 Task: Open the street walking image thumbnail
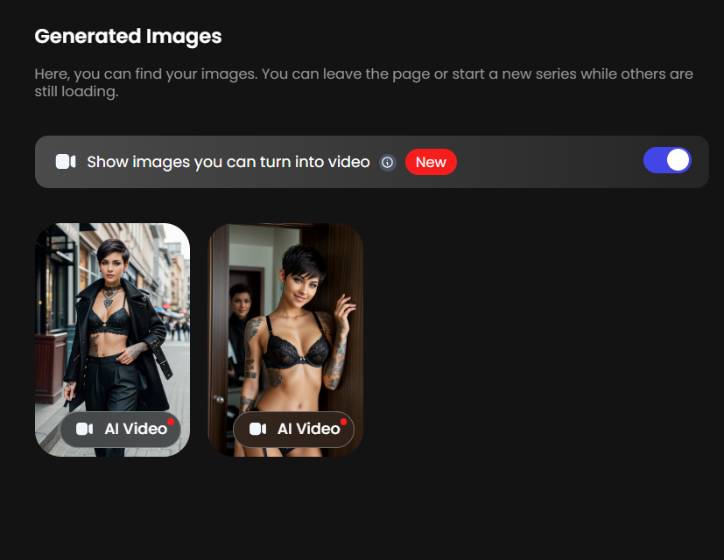[113, 339]
